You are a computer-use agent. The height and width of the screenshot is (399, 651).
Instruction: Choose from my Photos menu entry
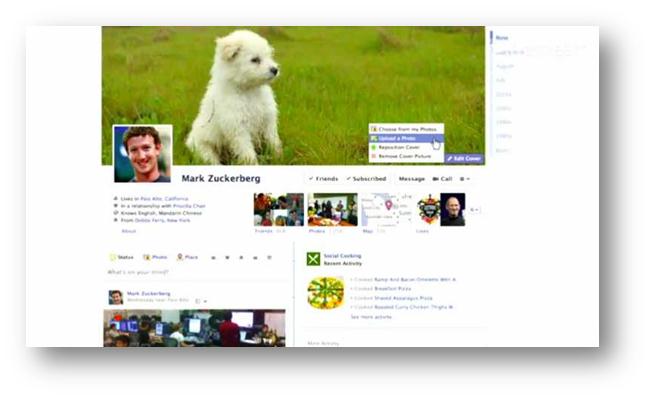[x=406, y=129]
